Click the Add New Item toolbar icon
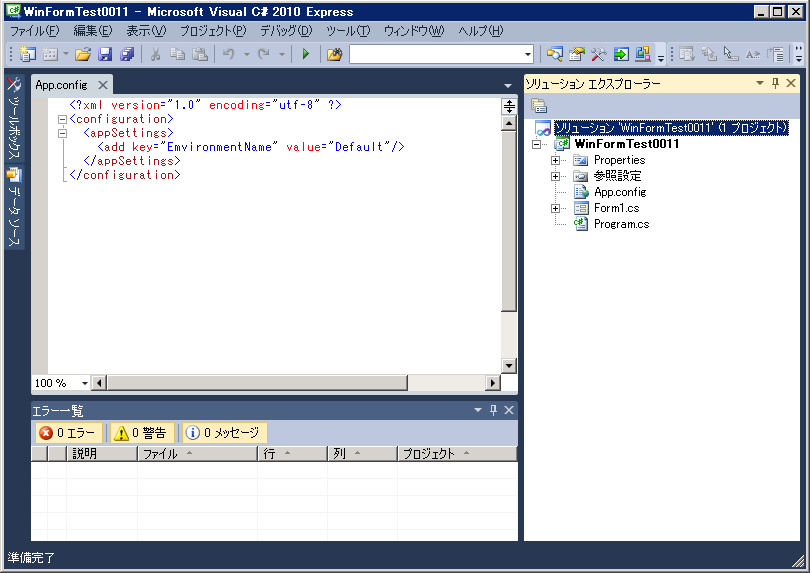 click(50, 54)
